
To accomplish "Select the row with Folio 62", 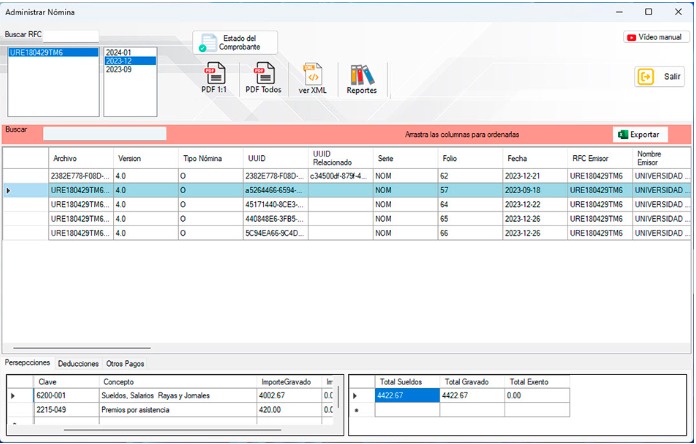I will 450,176.
